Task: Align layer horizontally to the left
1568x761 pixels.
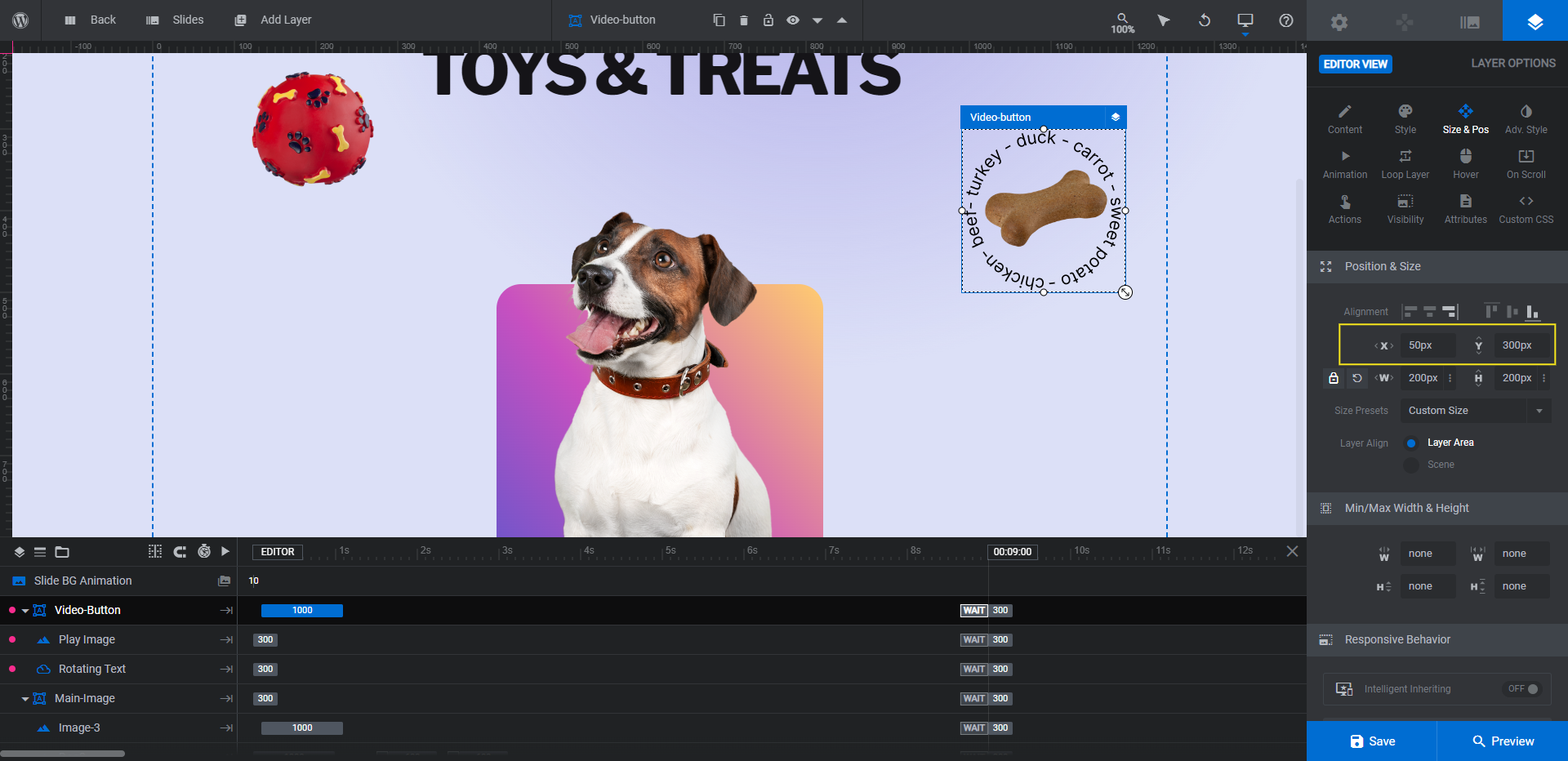Action: pyautogui.click(x=1410, y=312)
